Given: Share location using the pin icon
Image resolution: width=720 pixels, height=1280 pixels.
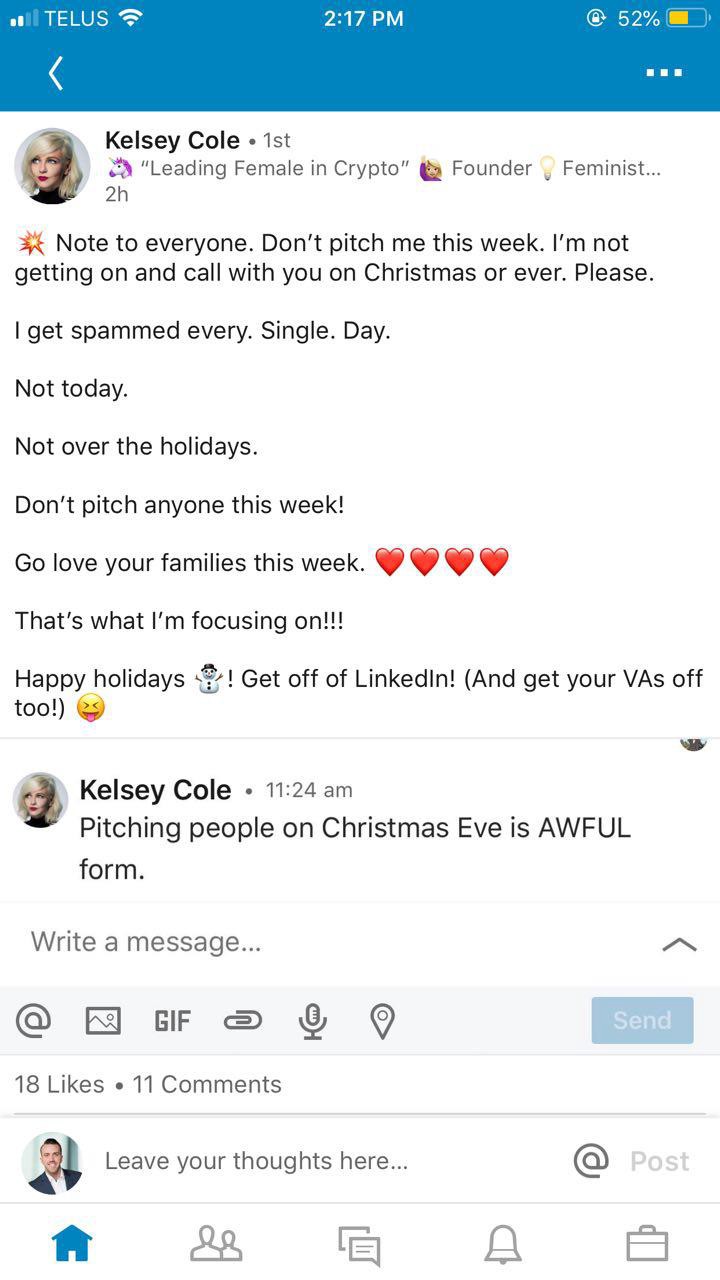Looking at the screenshot, I should pyautogui.click(x=382, y=1020).
